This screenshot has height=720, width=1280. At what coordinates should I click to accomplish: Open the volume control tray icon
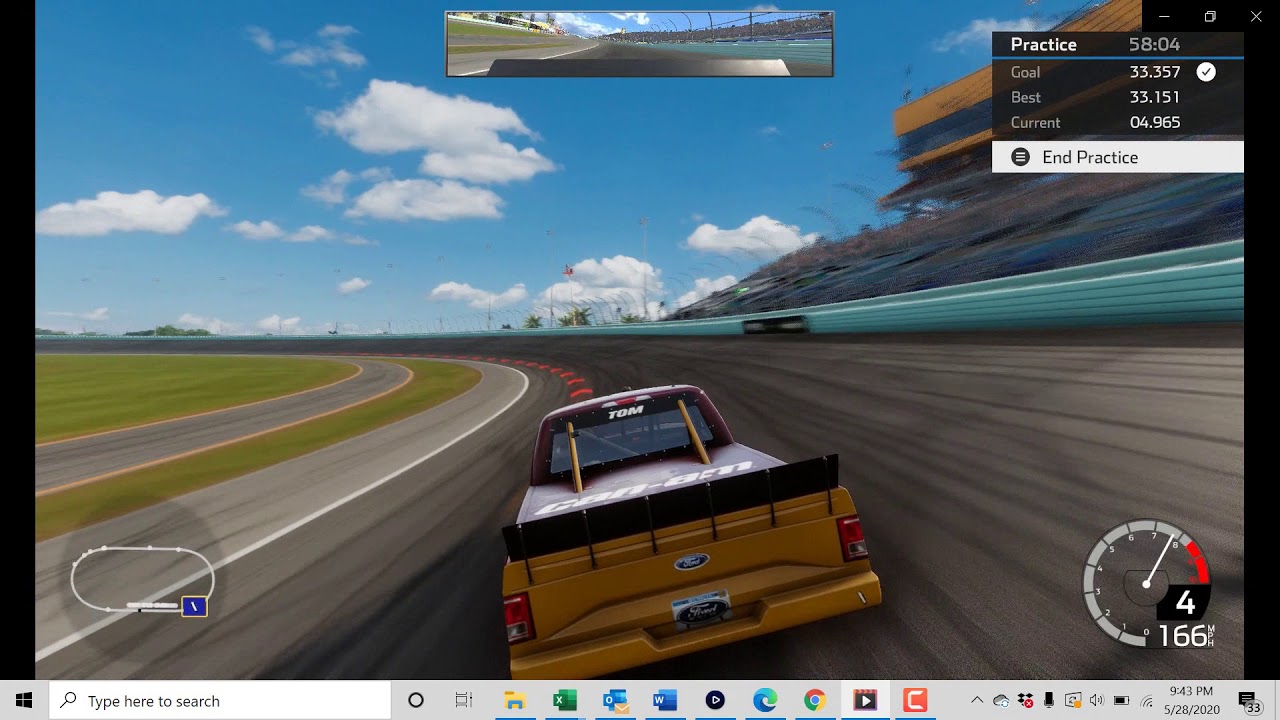[x=1097, y=701]
